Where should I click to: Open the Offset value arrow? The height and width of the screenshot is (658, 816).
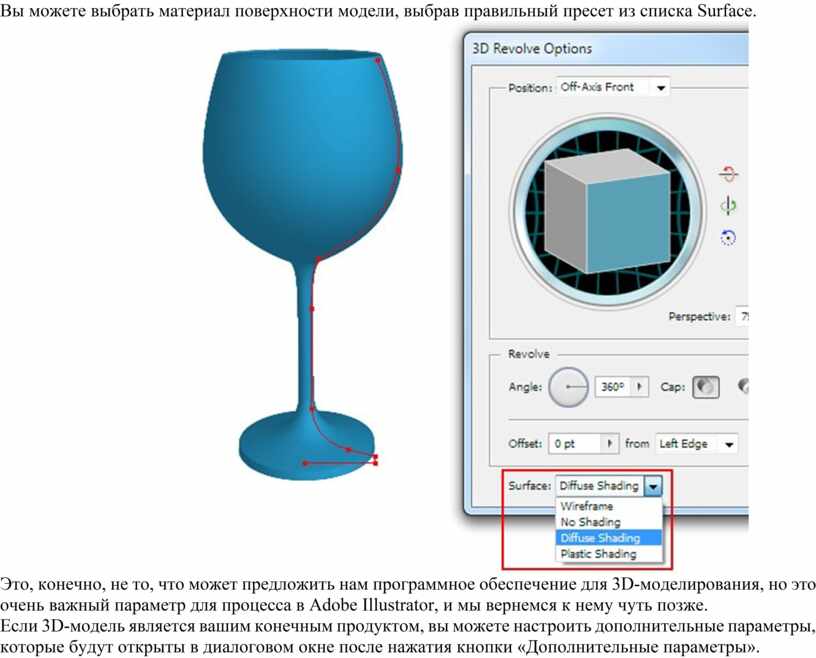[610, 444]
